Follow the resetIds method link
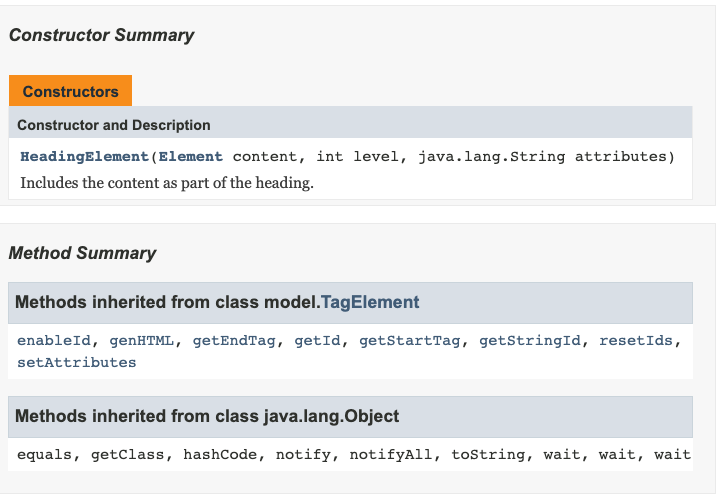 pyautogui.click(x=636, y=341)
